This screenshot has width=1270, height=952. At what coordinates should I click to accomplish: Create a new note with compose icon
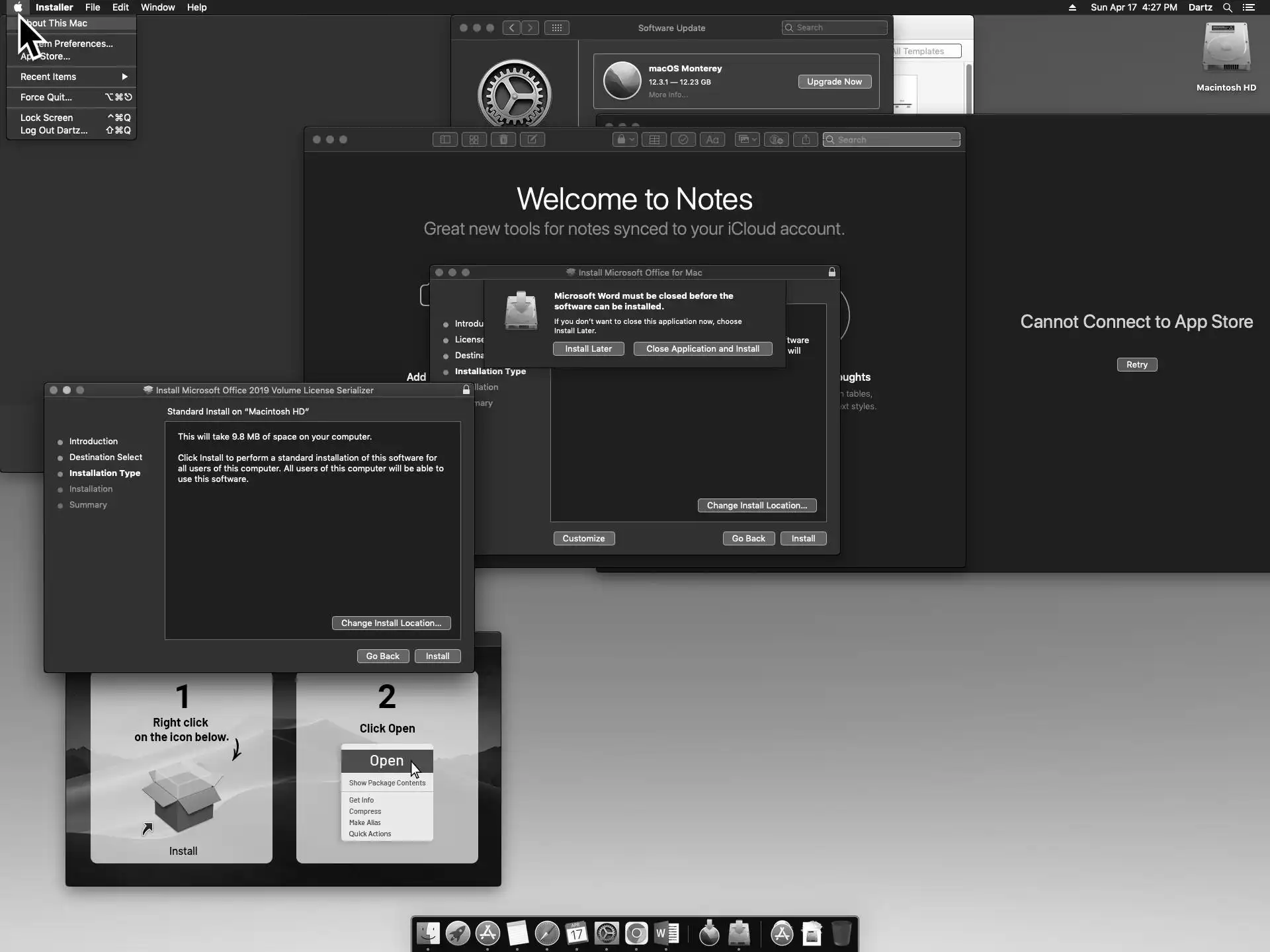pos(532,139)
